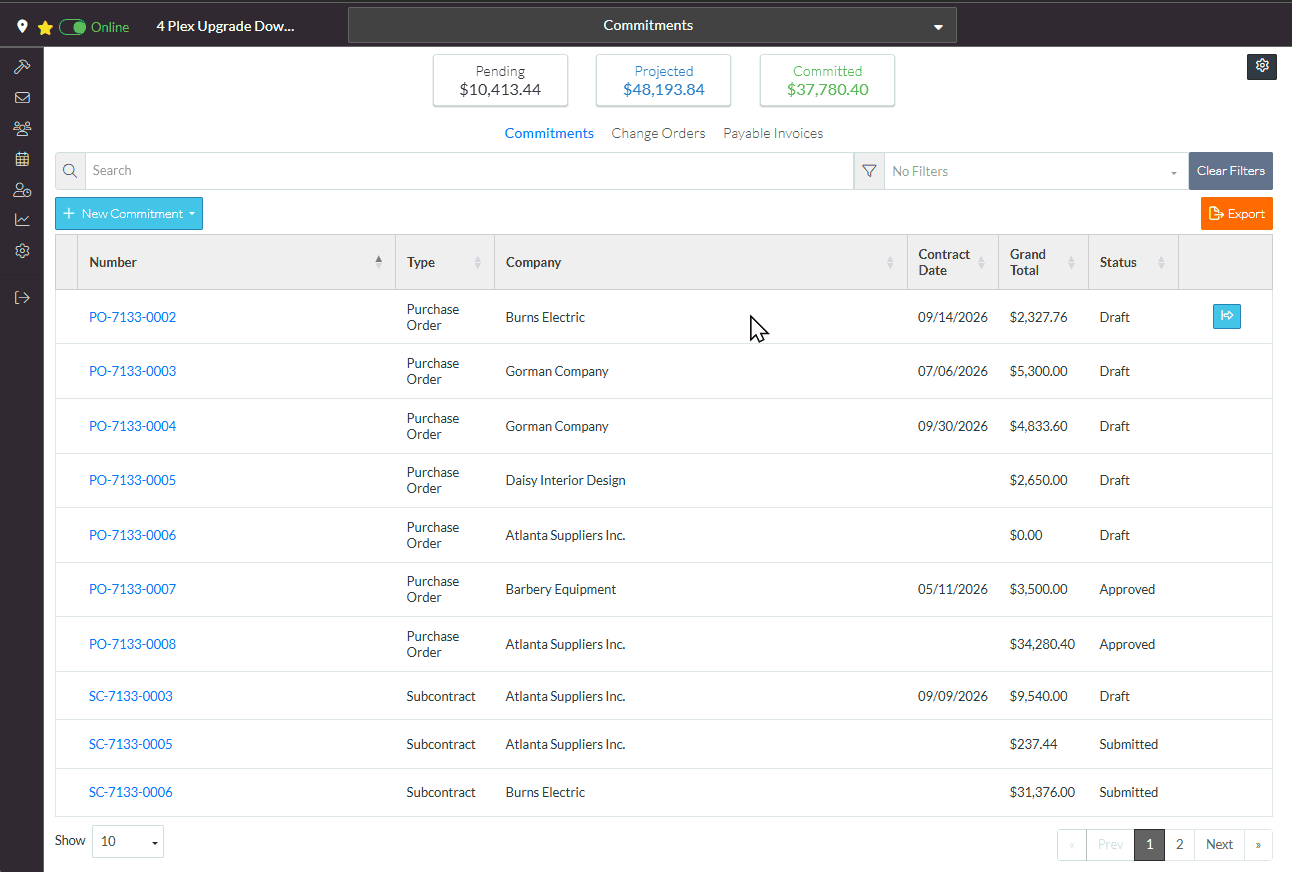The width and height of the screenshot is (1292, 872).
Task: Open the Show 10 rows dropdown
Action: click(128, 842)
